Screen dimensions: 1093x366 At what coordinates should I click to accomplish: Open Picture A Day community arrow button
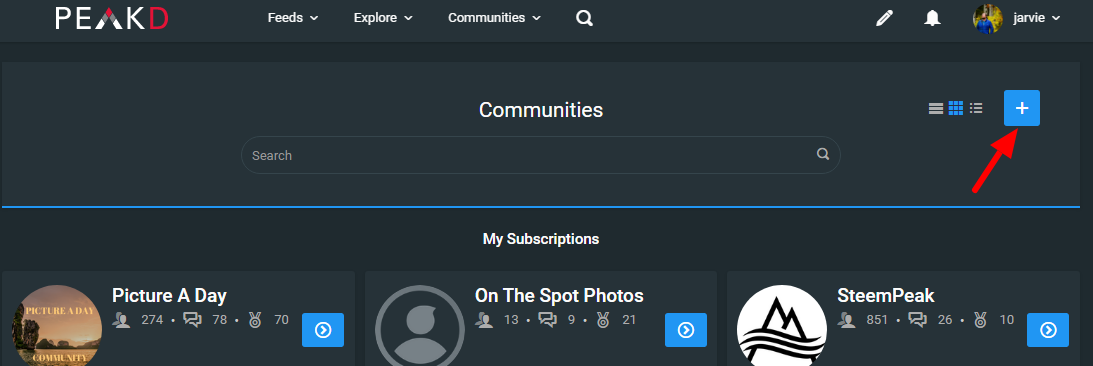click(323, 330)
